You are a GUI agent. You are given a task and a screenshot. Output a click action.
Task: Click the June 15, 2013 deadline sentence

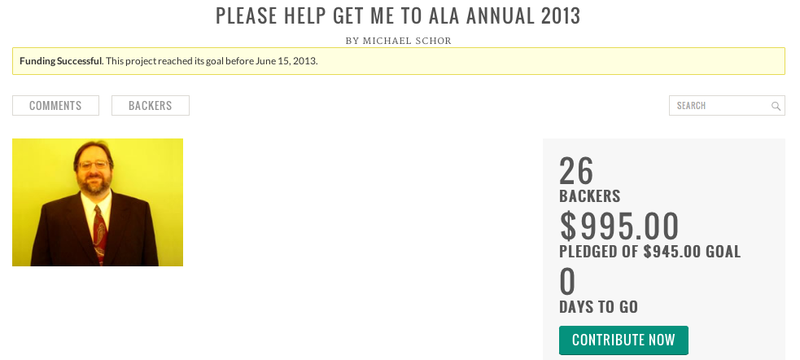pos(212,61)
